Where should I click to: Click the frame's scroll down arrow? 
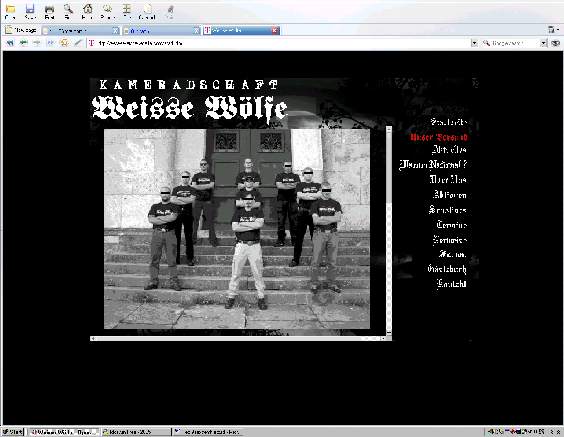click(389, 332)
